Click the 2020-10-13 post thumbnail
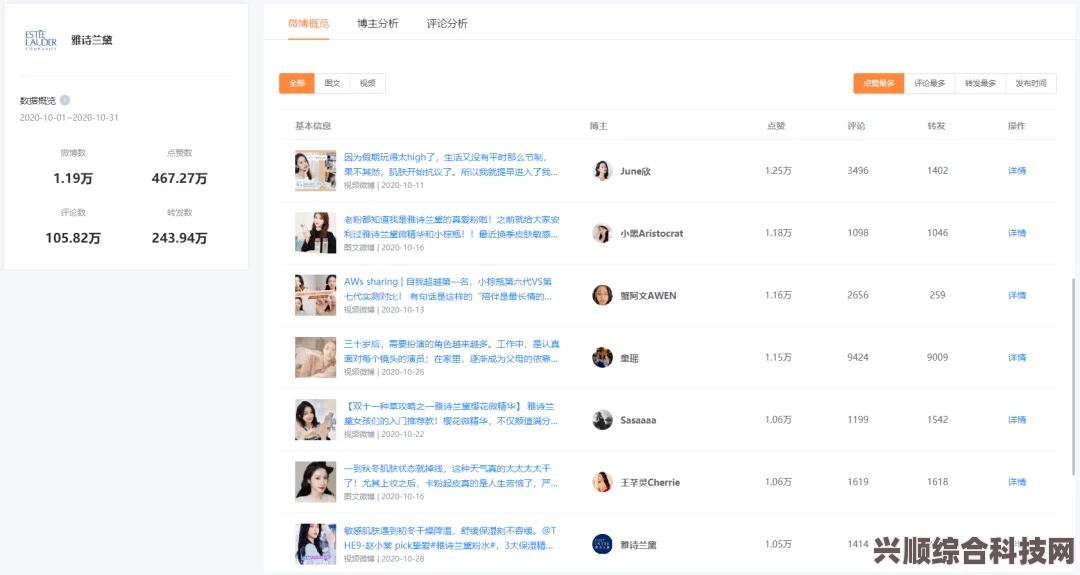The height and width of the screenshot is (575, 1080). tap(315, 295)
